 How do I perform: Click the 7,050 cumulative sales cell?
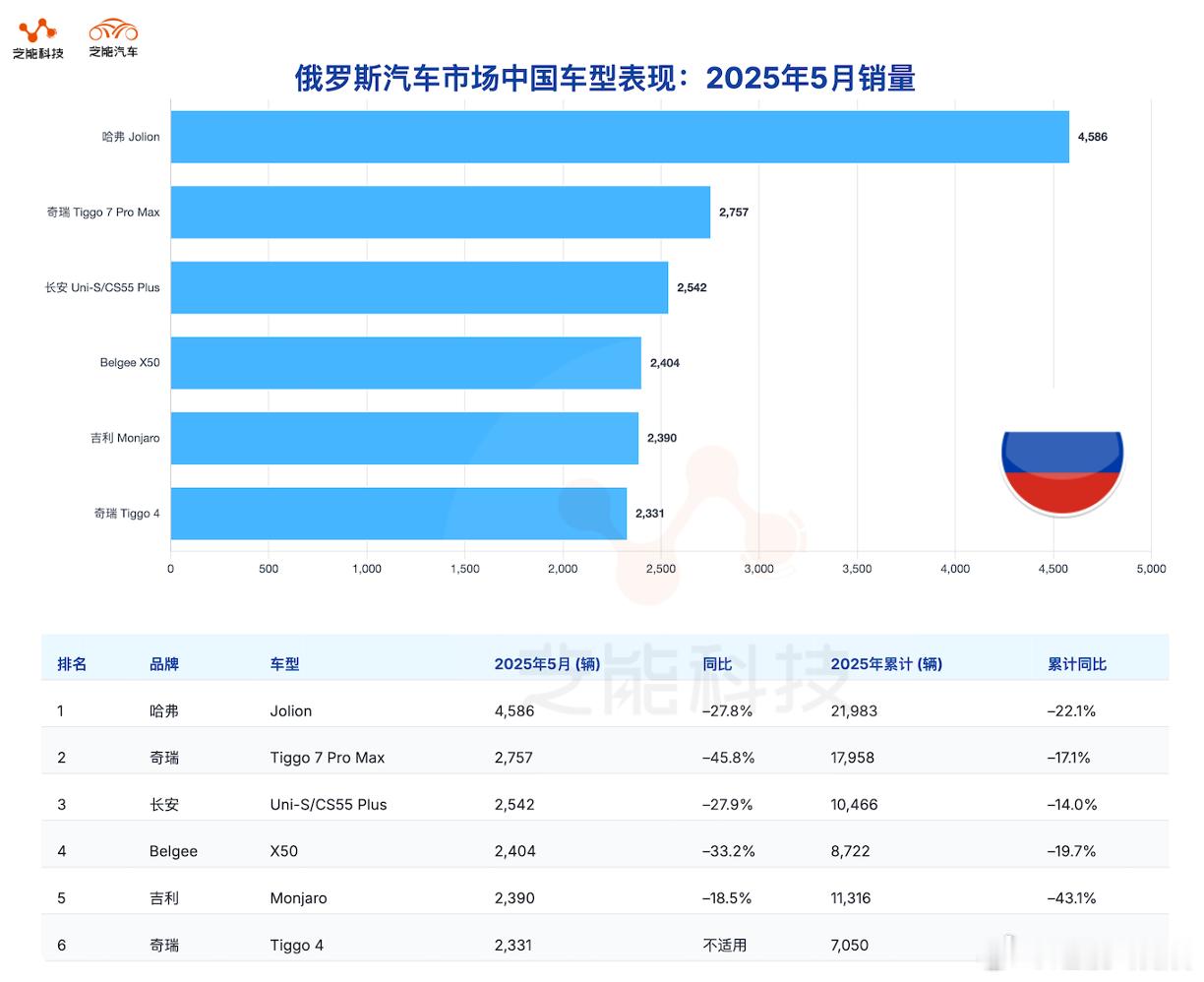(x=850, y=946)
